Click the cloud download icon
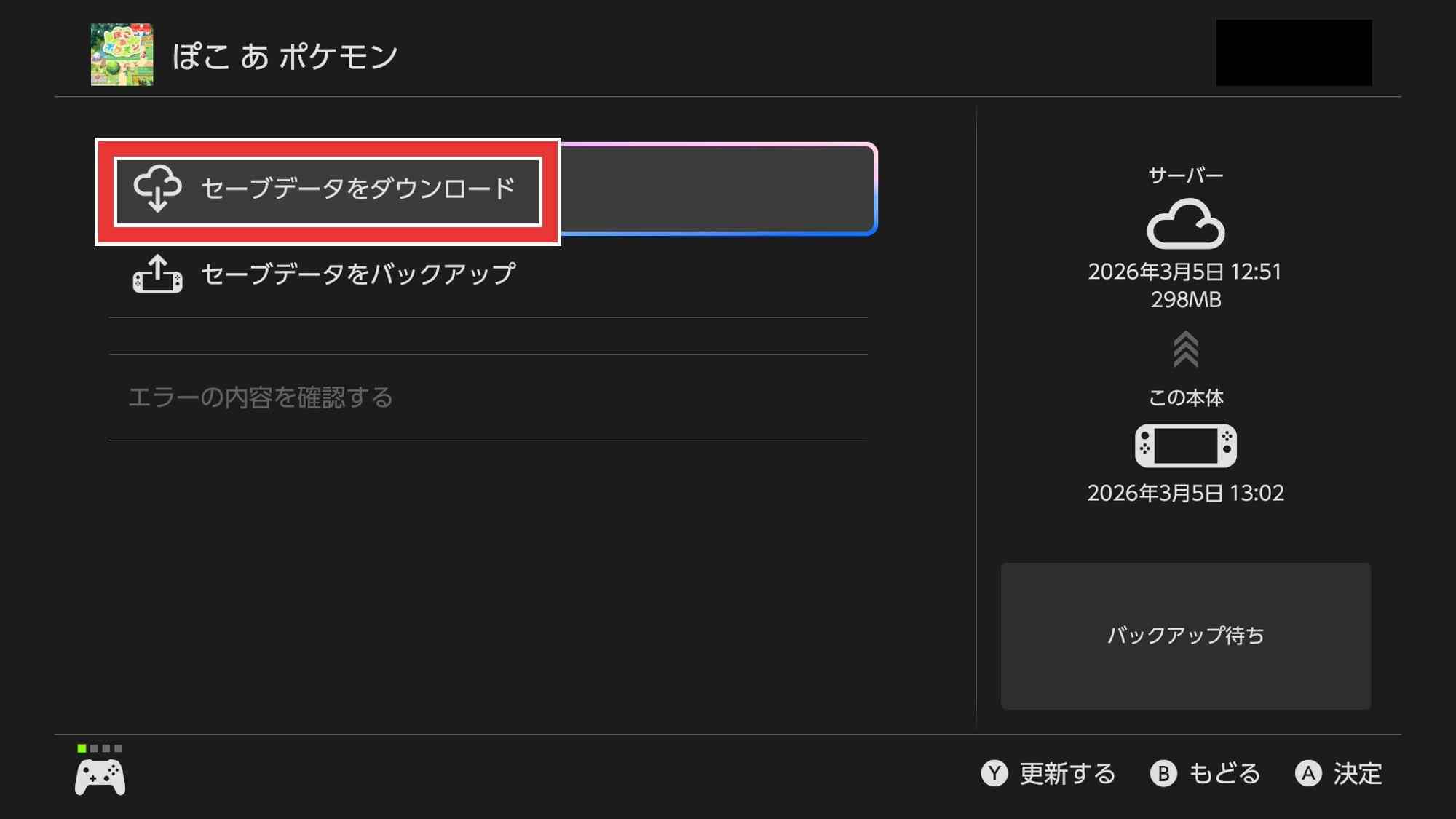1456x819 pixels. (157, 188)
